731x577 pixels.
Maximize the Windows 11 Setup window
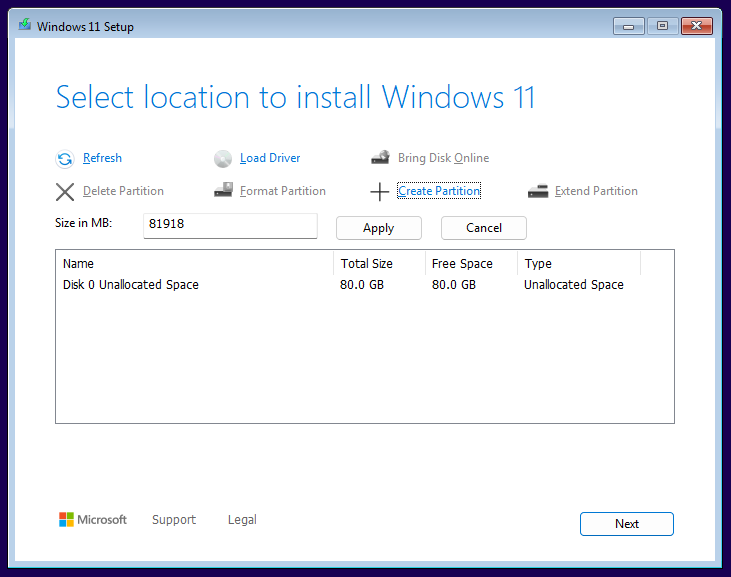pos(662,26)
